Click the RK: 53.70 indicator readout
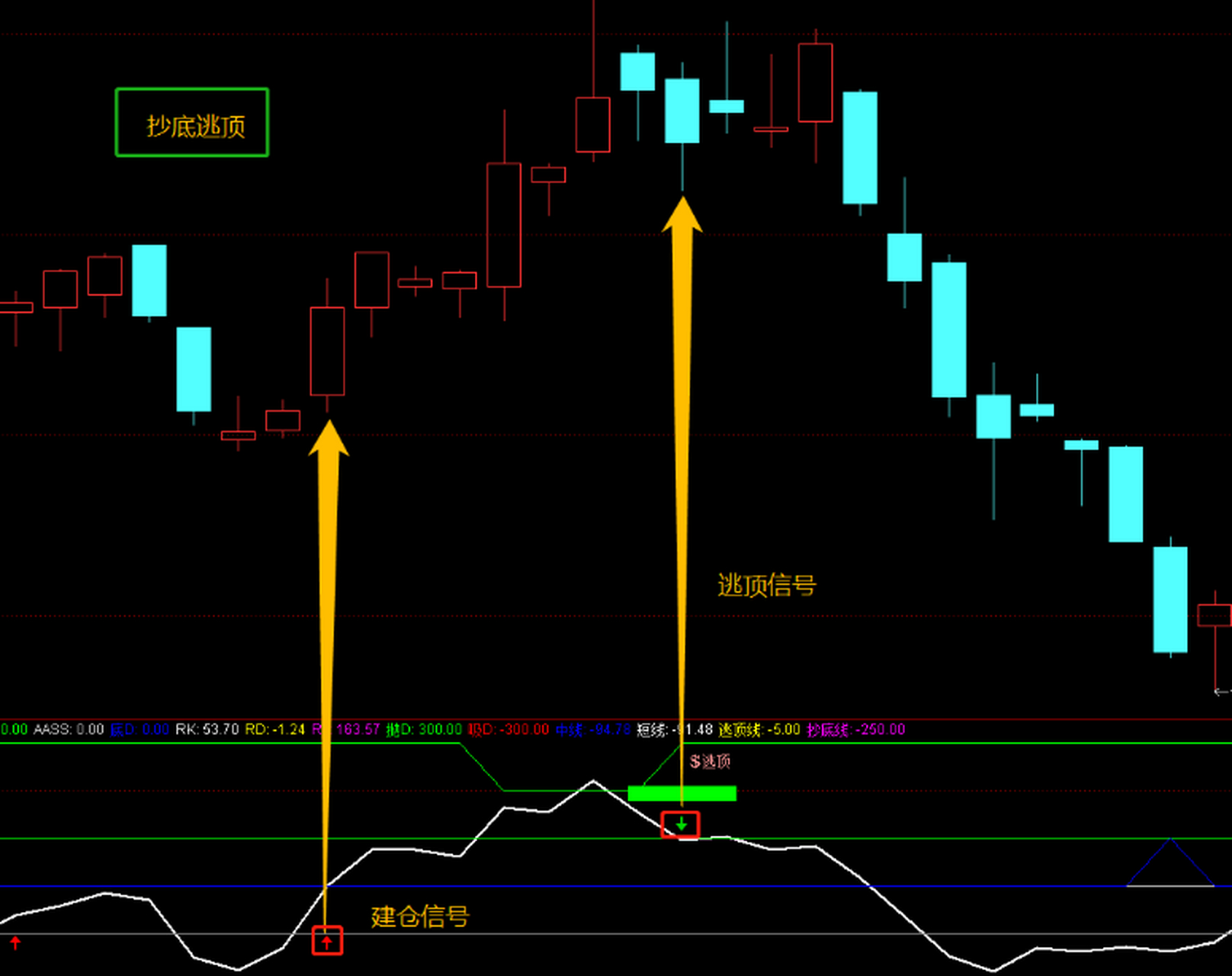Screen dimensions: 1232x976 [x=207, y=730]
